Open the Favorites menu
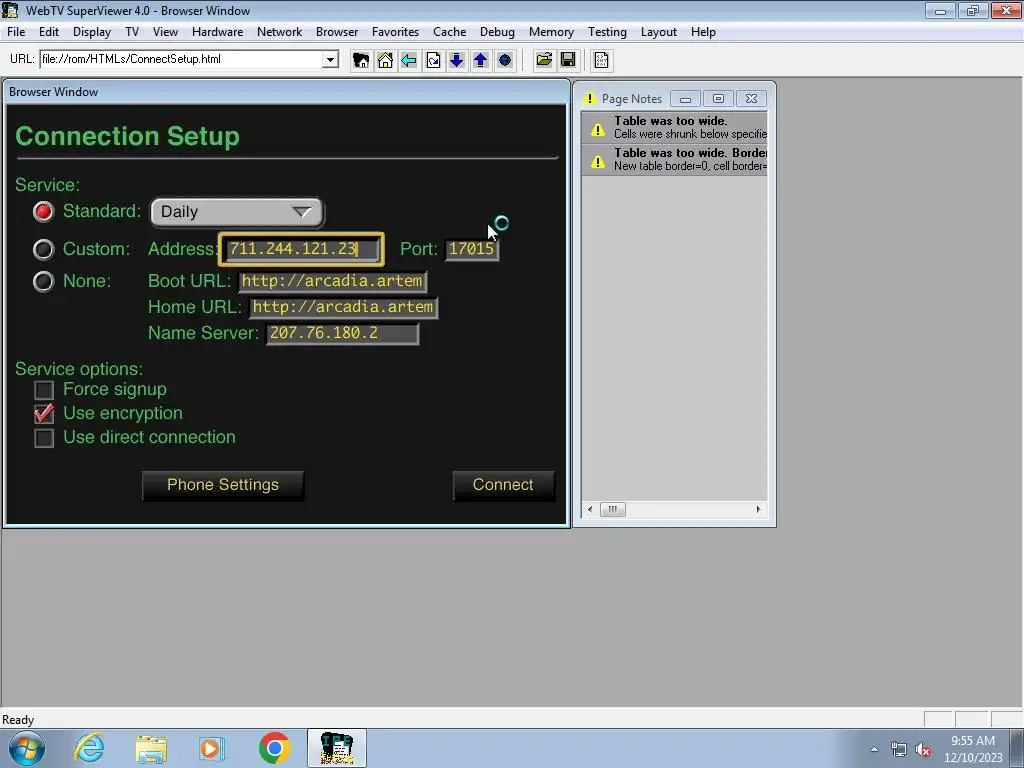 click(x=395, y=32)
